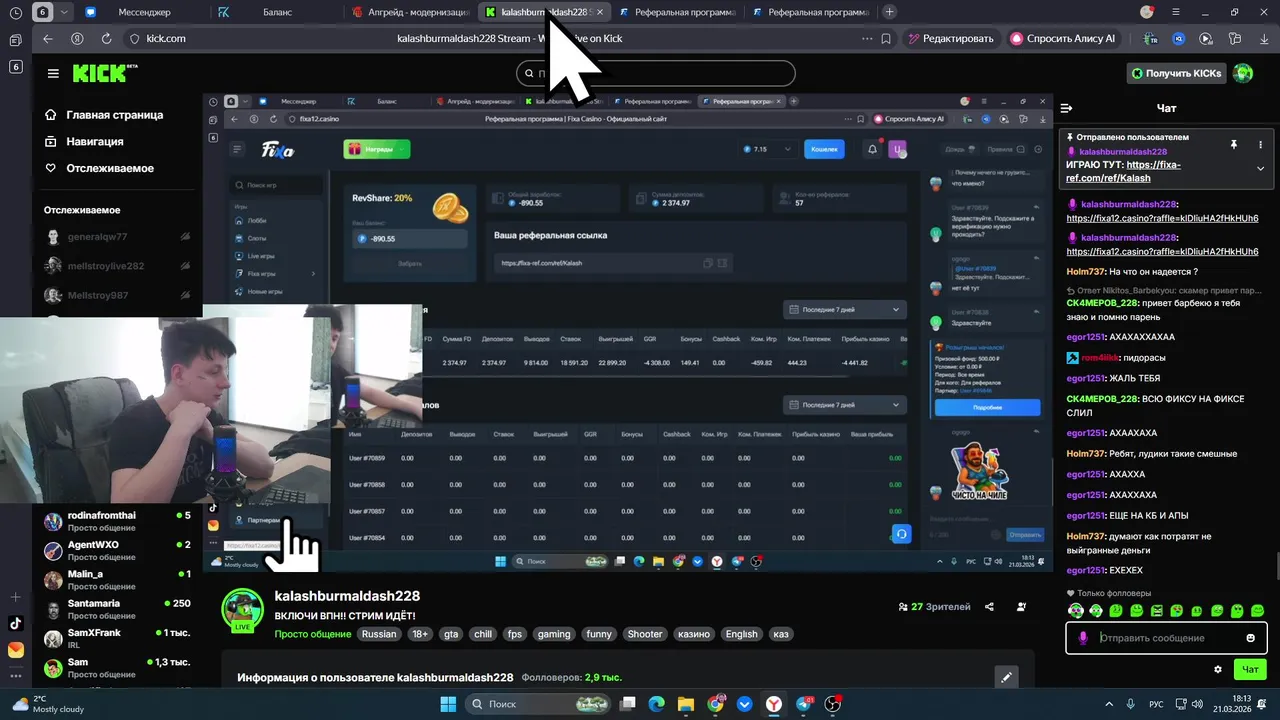
Task: Go back with browser back arrow
Action: coord(47,38)
